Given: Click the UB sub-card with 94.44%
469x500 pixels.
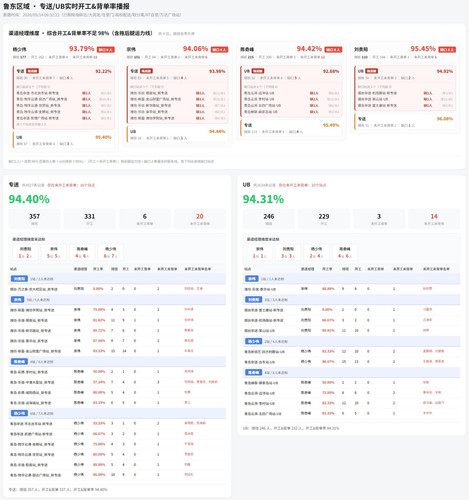Looking at the screenshot, I should tap(177, 134).
